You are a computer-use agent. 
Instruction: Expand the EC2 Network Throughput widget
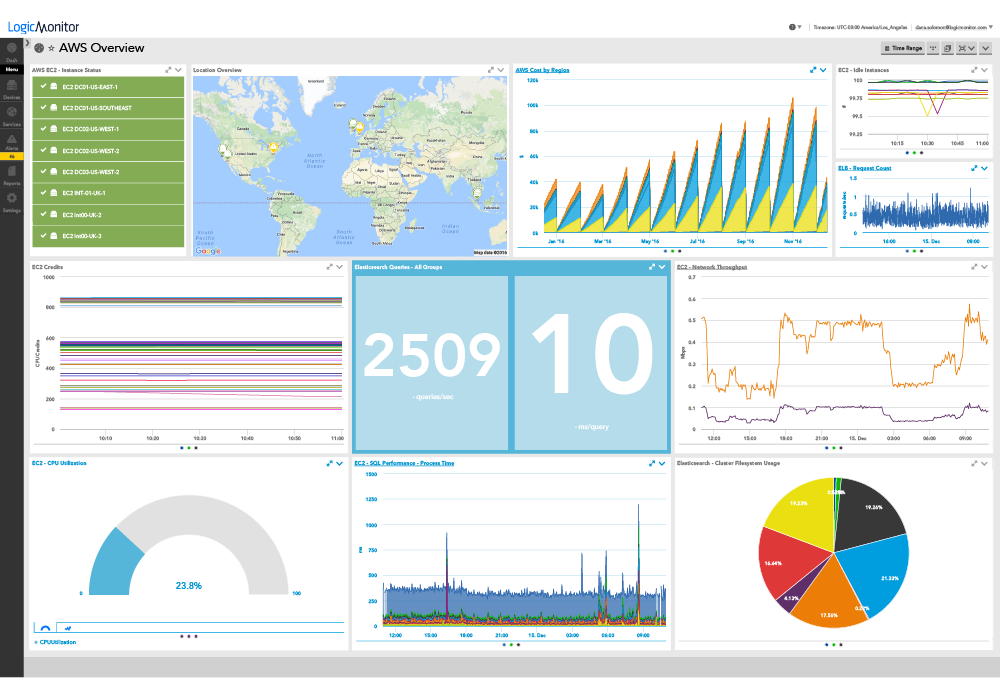coord(974,267)
